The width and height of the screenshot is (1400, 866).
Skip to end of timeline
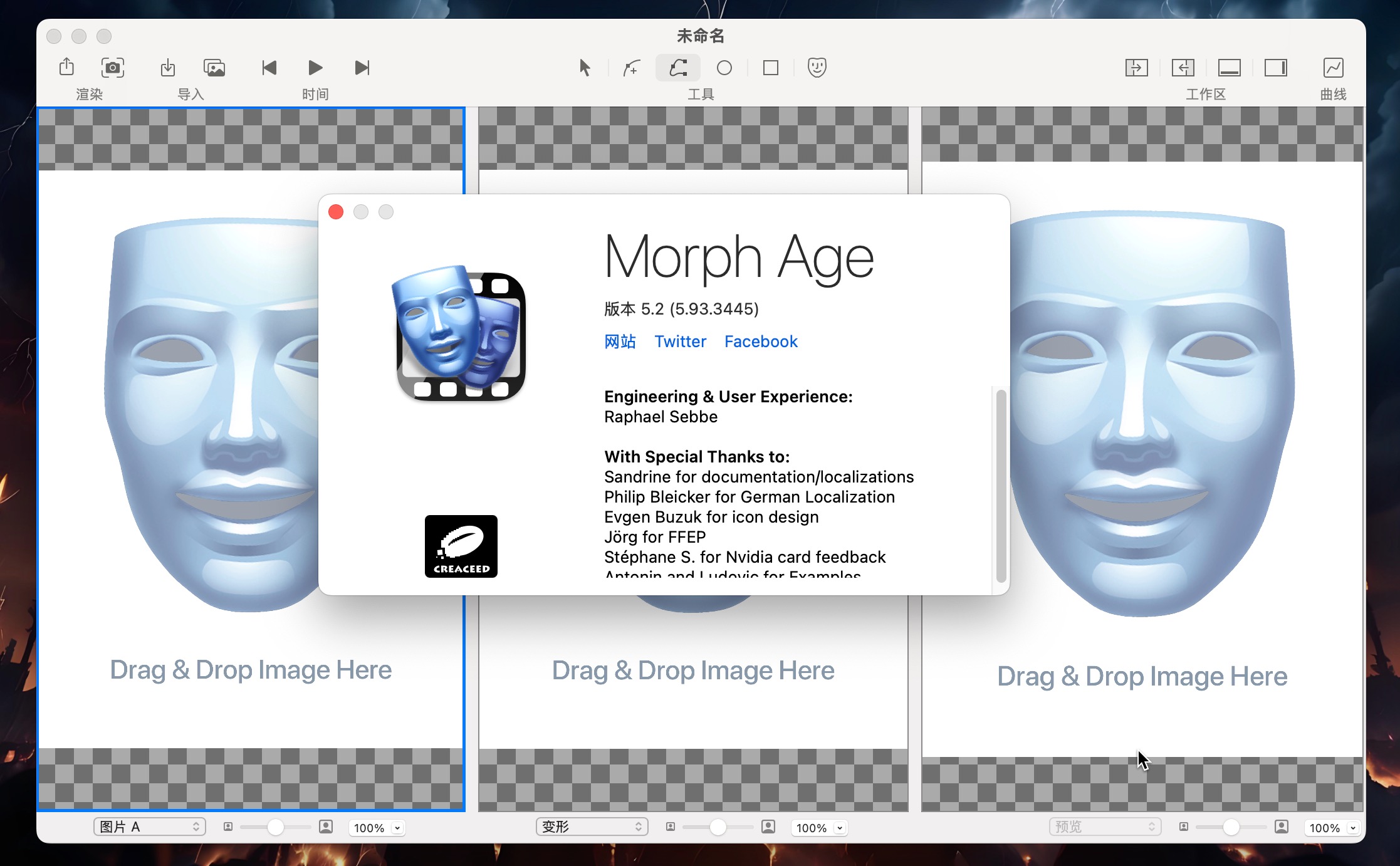click(x=362, y=67)
